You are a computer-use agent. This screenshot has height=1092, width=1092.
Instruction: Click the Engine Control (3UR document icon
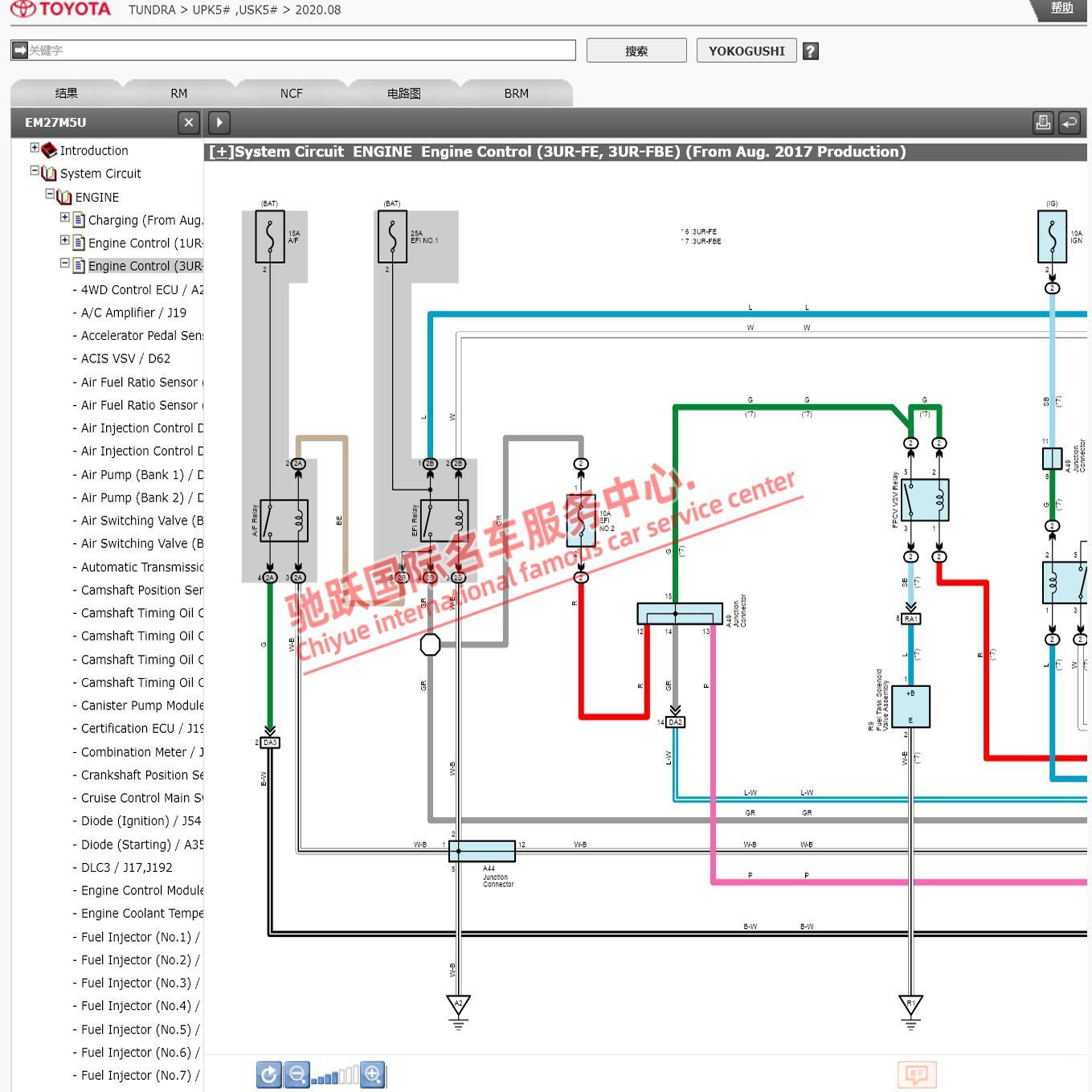point(79,266)
